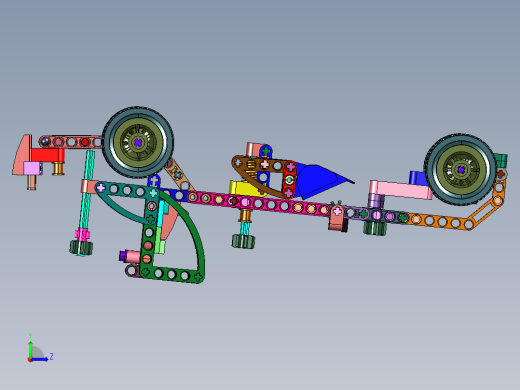Select the small blue block near the right wheel
This screenshot has height=390, width=520.
click(x=417, y=178)
